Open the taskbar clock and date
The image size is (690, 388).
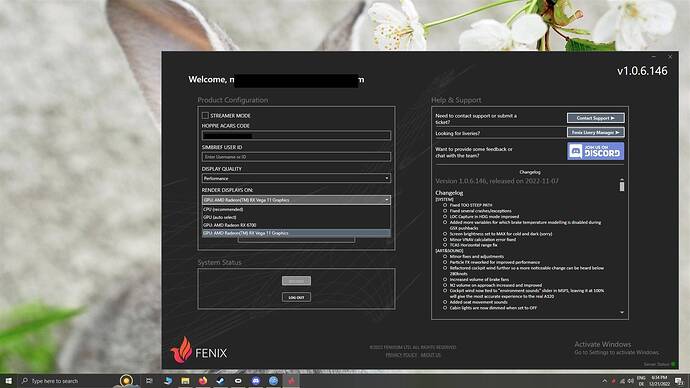point(659,381)
